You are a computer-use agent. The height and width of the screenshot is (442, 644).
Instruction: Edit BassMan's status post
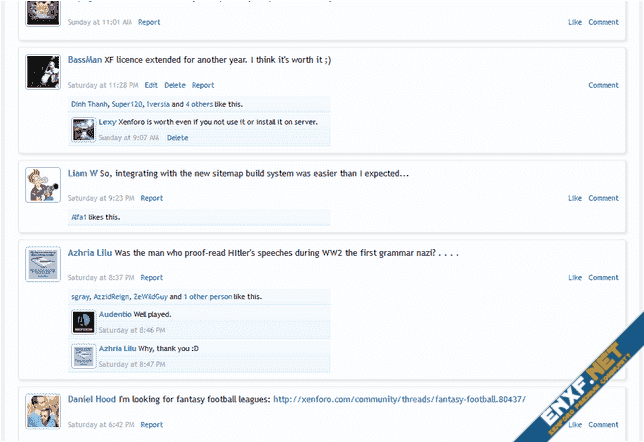tap(151, 85)
